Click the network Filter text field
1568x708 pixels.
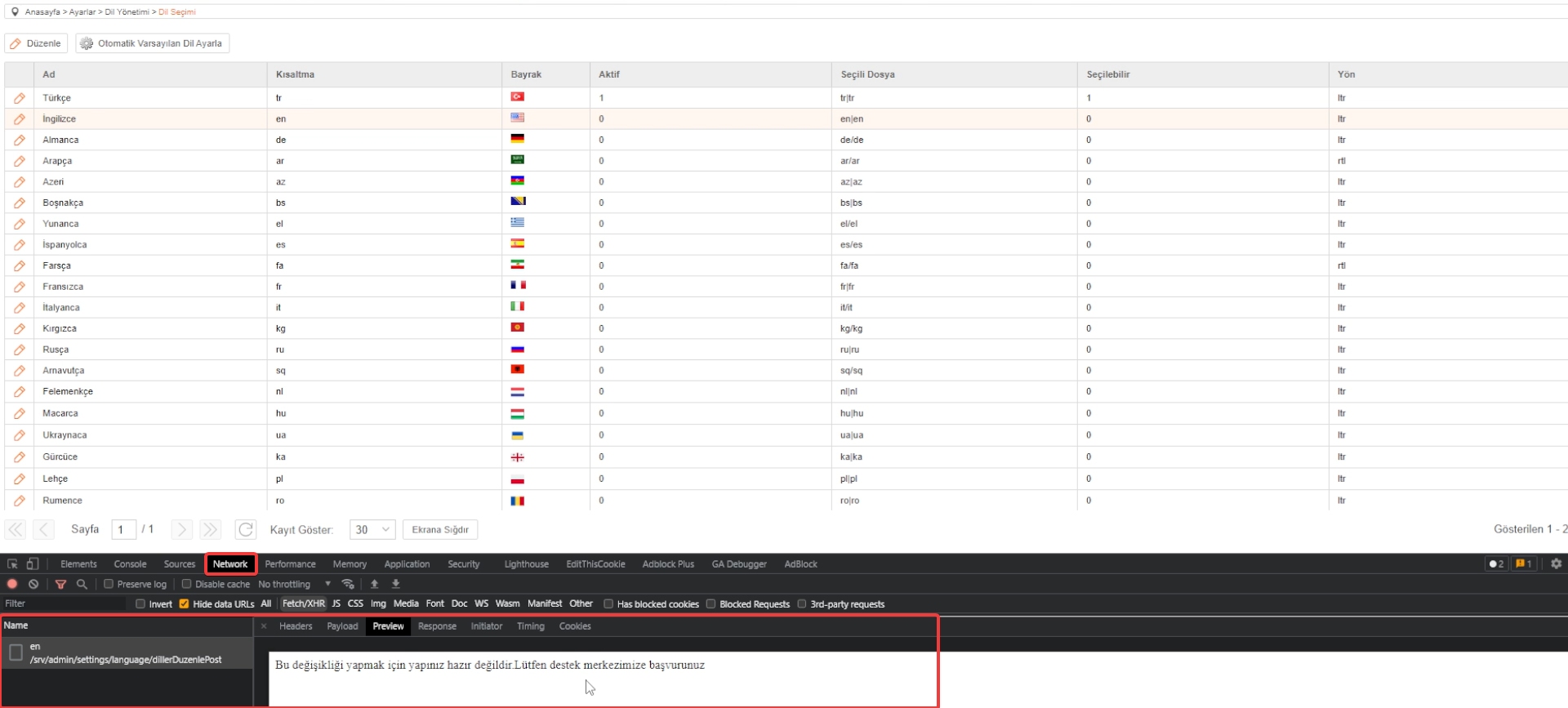tap(64, 604)
